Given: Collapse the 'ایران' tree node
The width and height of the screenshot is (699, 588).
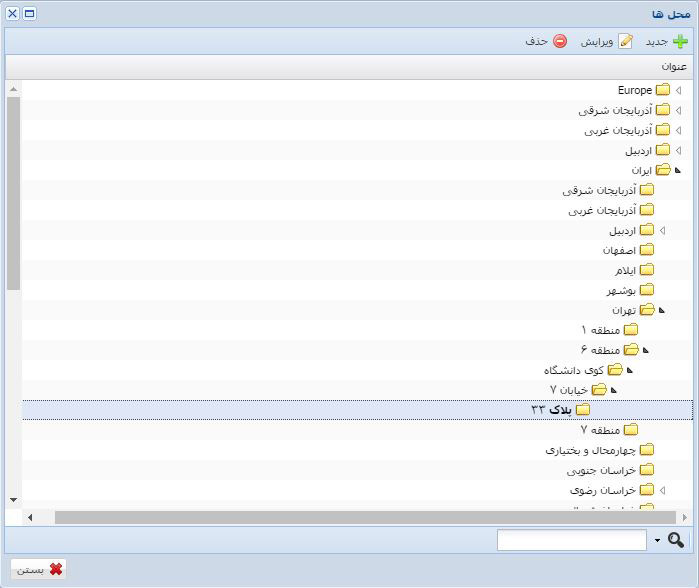Looking at the screenshot, I should (x=679, y=170).
